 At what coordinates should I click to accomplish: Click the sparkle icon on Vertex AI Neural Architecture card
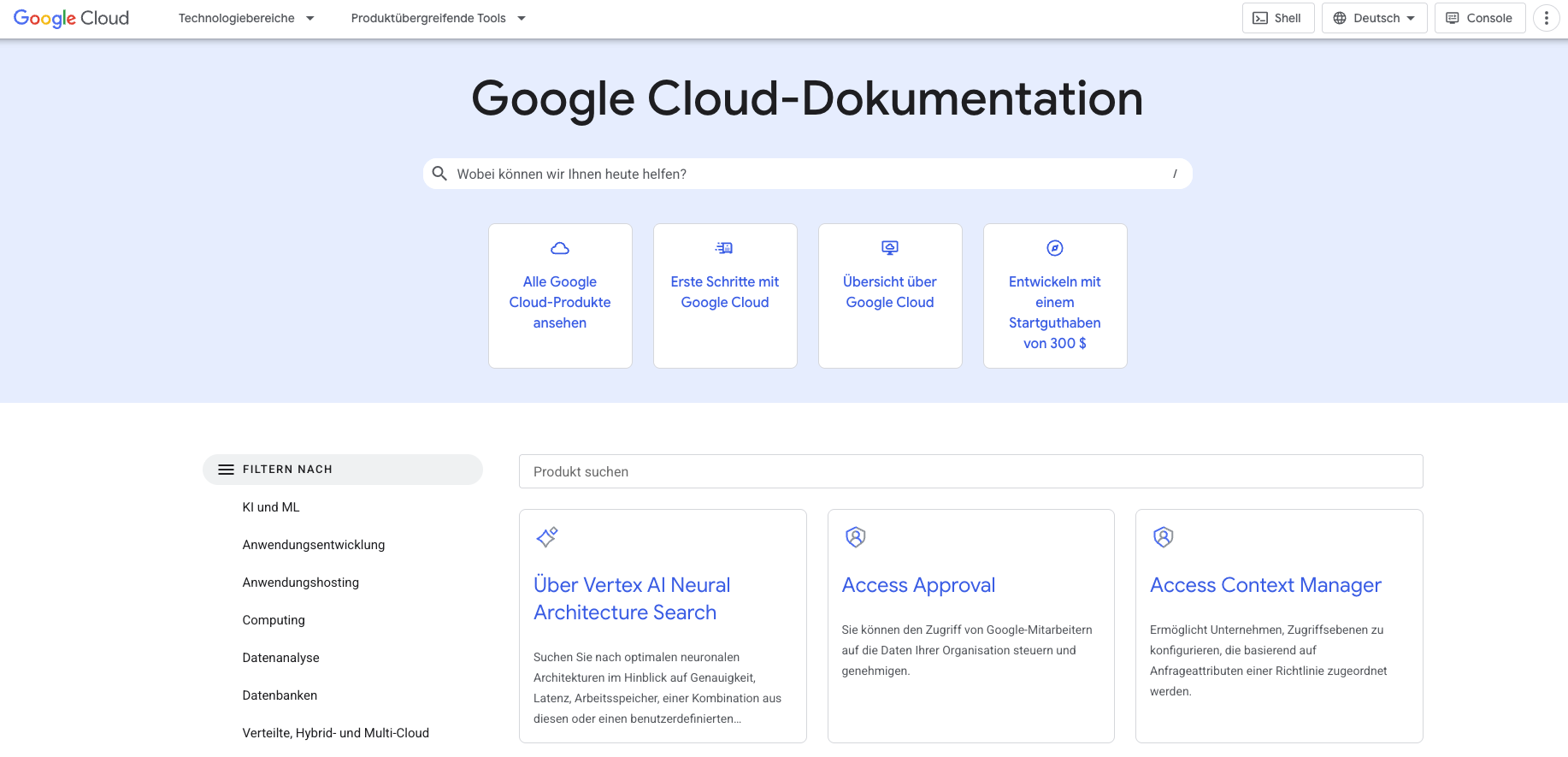point(547,537)
